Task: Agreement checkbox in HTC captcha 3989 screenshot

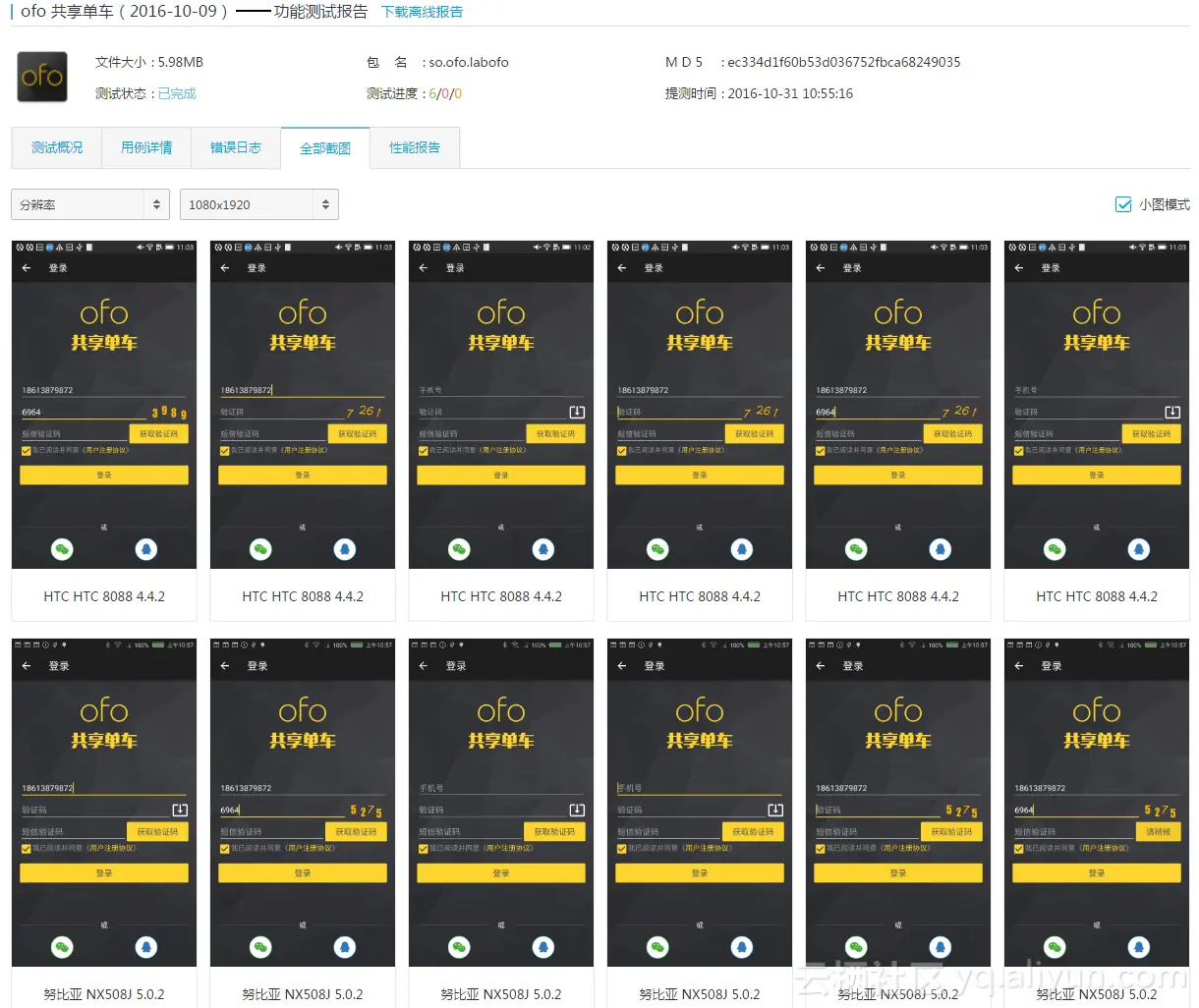Action: click(x=26, y=450)
